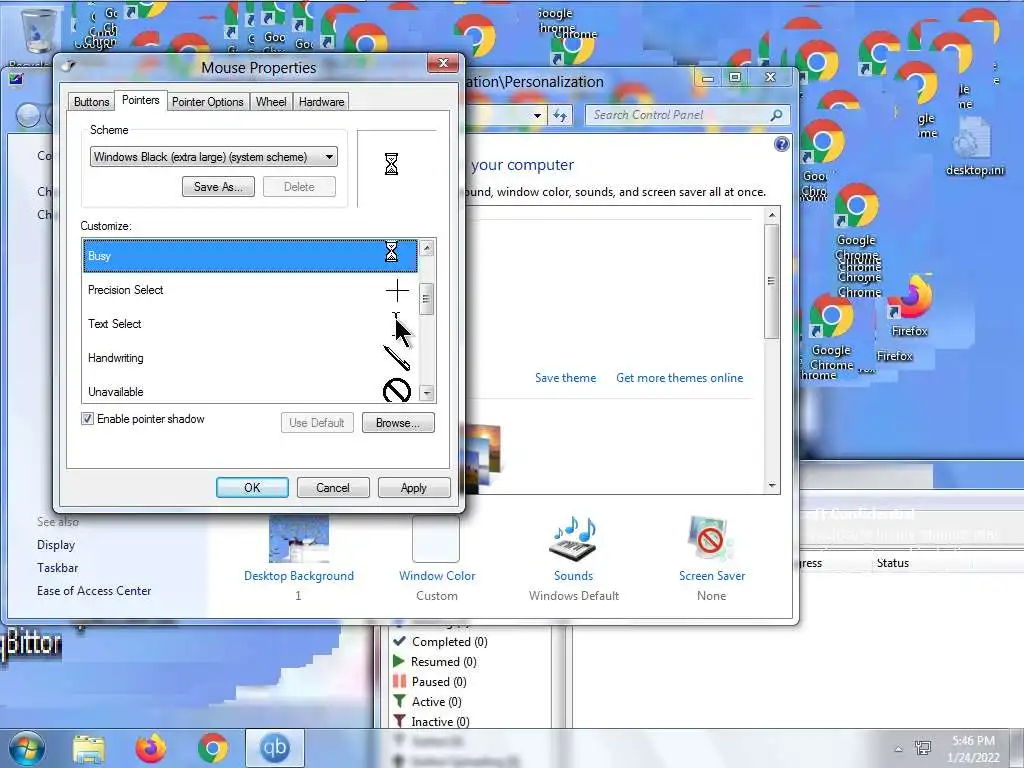The height and width of the screenshot is (768, 1024).
Task: Click the network tray icon
Action: pyautogui.click(x=923, y=748)
